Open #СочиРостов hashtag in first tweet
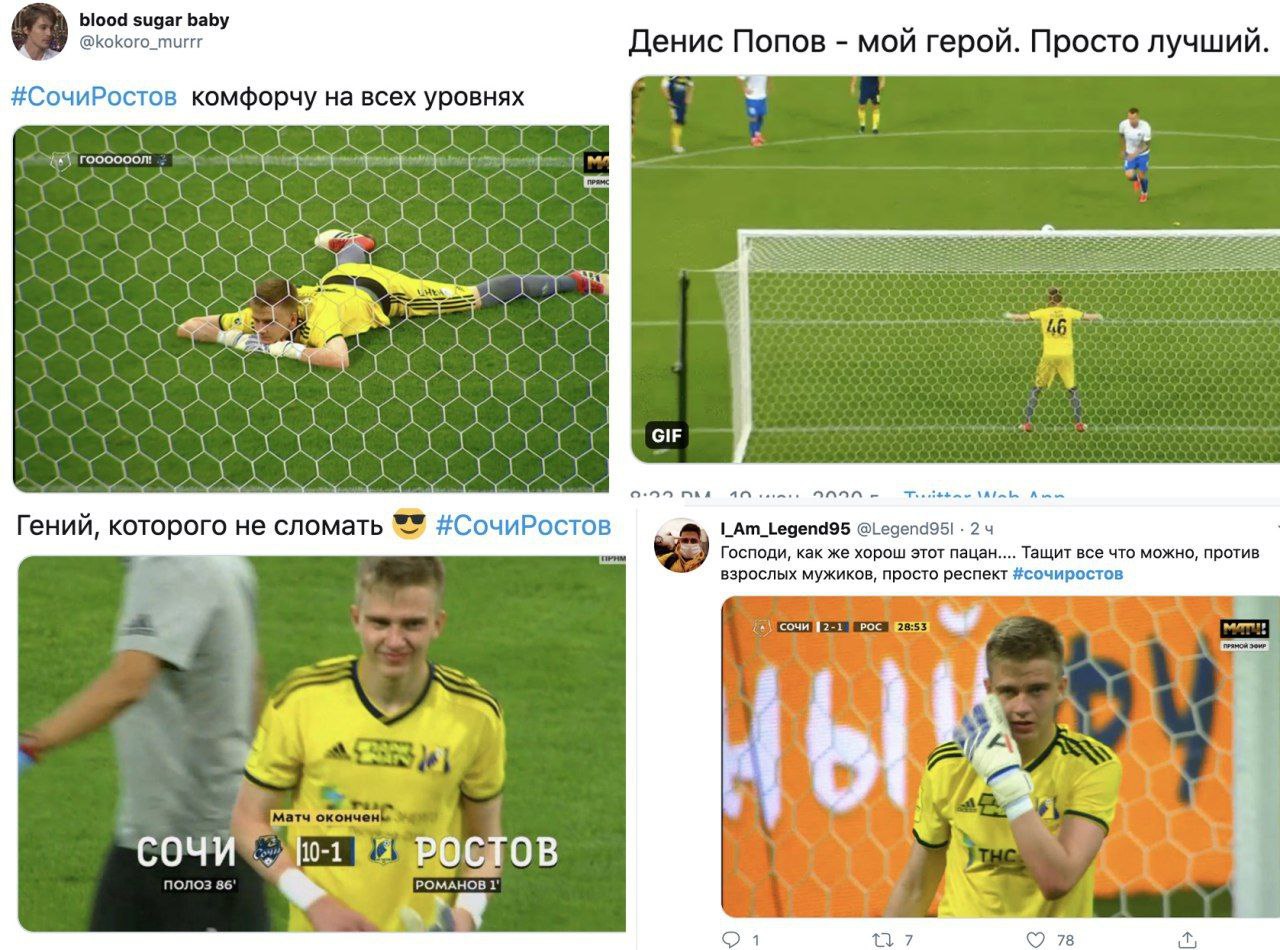The image size is (1280, 950). [x=94, y=98]
